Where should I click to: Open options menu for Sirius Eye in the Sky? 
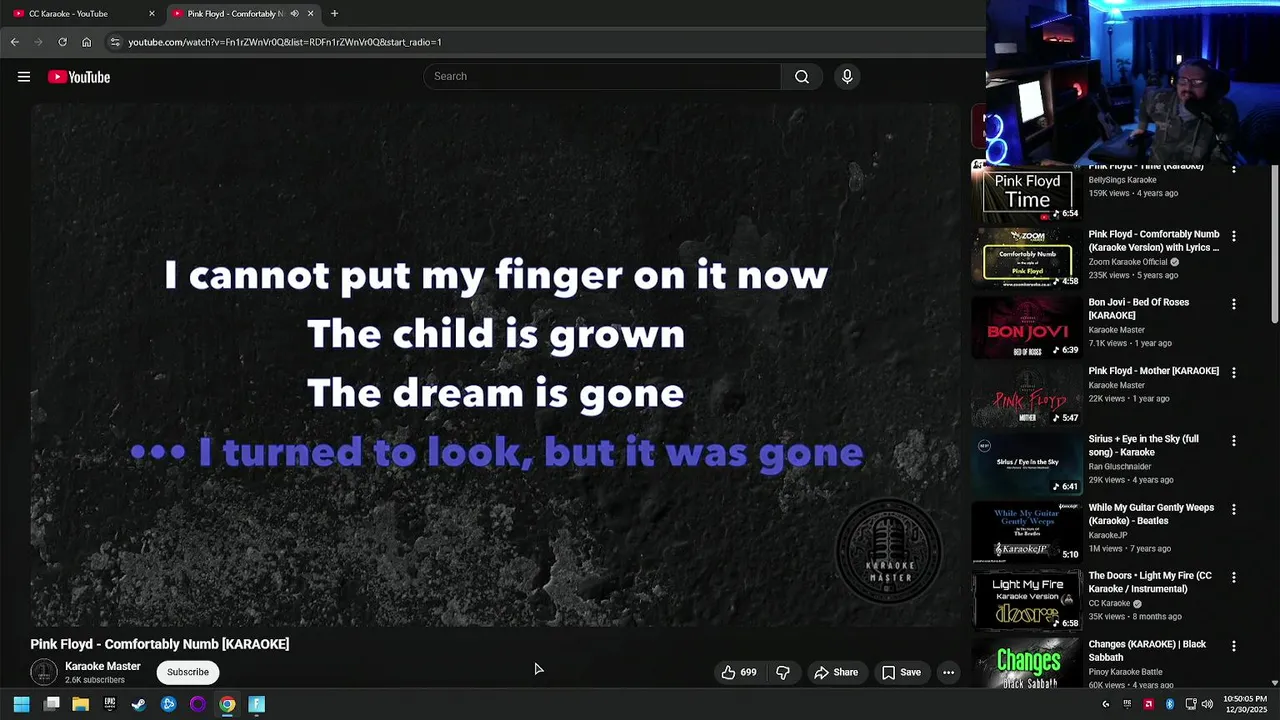coord(1233,440)
